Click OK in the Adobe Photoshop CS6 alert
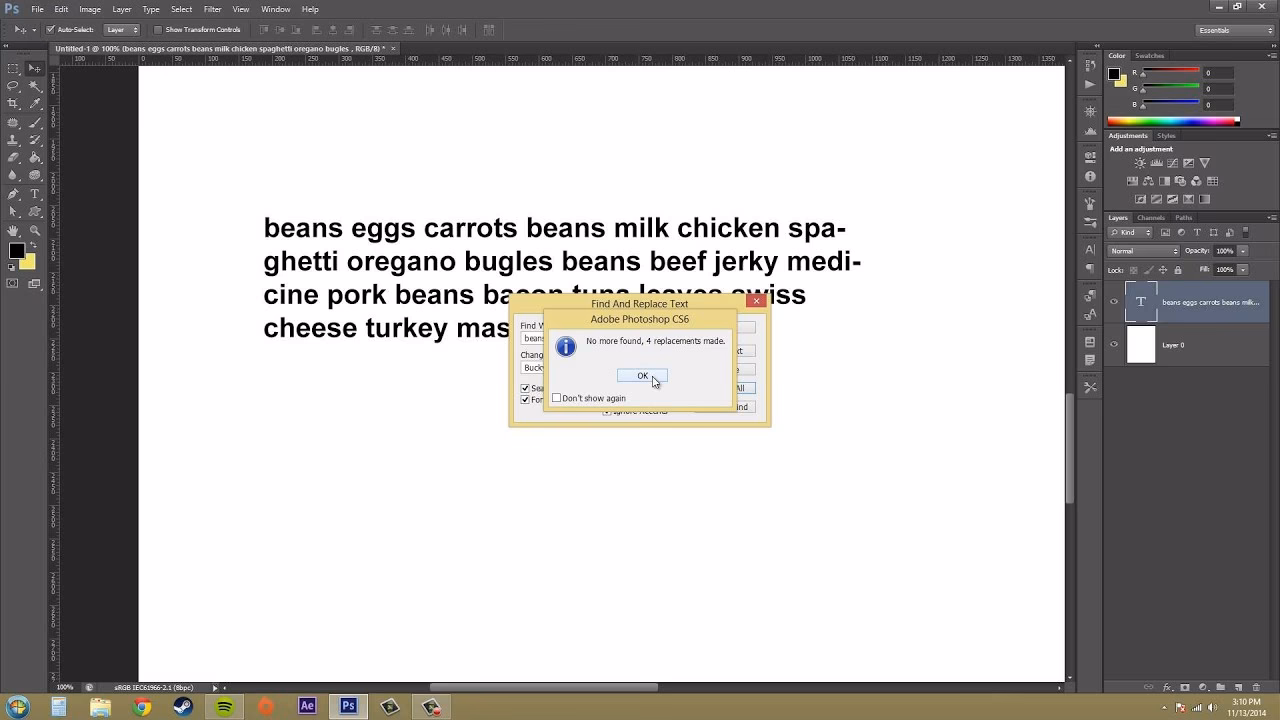1280x720 pixels. [643, 376]
